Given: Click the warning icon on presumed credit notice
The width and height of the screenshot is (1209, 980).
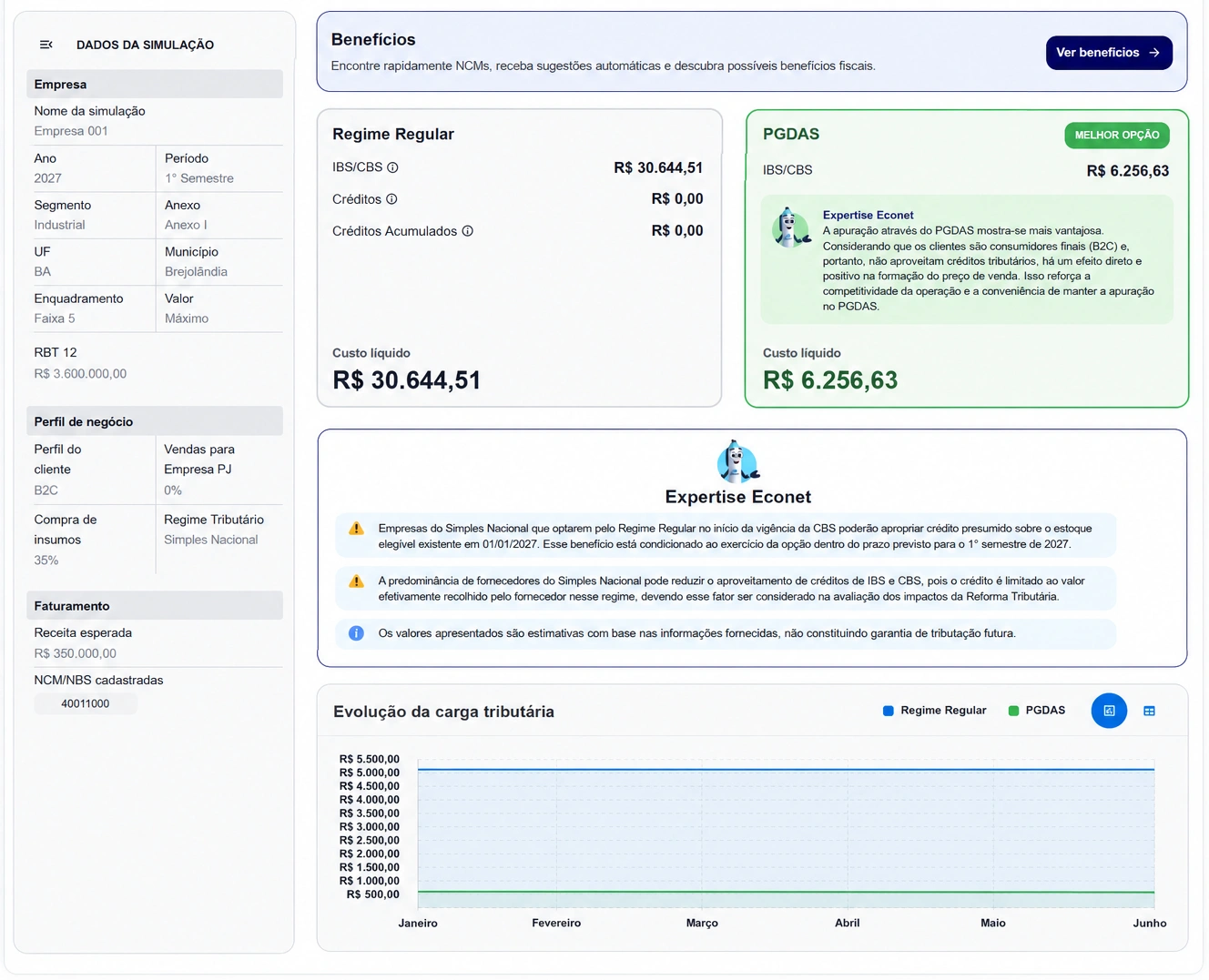Looking at the screenshot, I should (x=356, y=529).
